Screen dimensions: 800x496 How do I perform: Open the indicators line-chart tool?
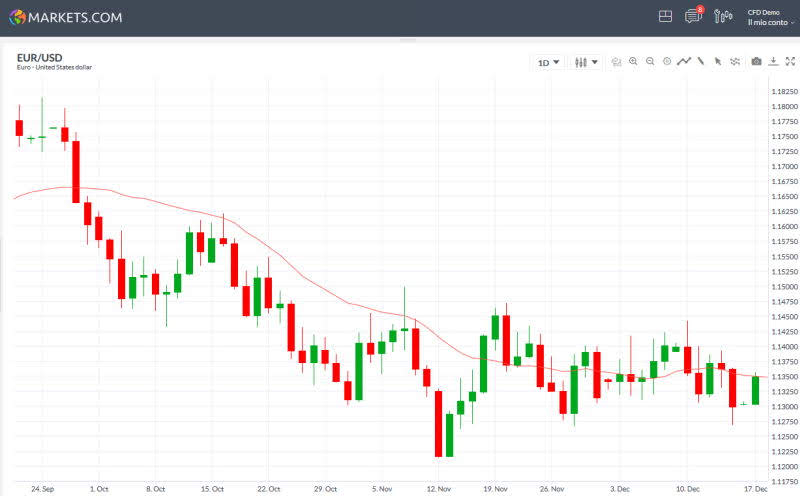point(684,62)
